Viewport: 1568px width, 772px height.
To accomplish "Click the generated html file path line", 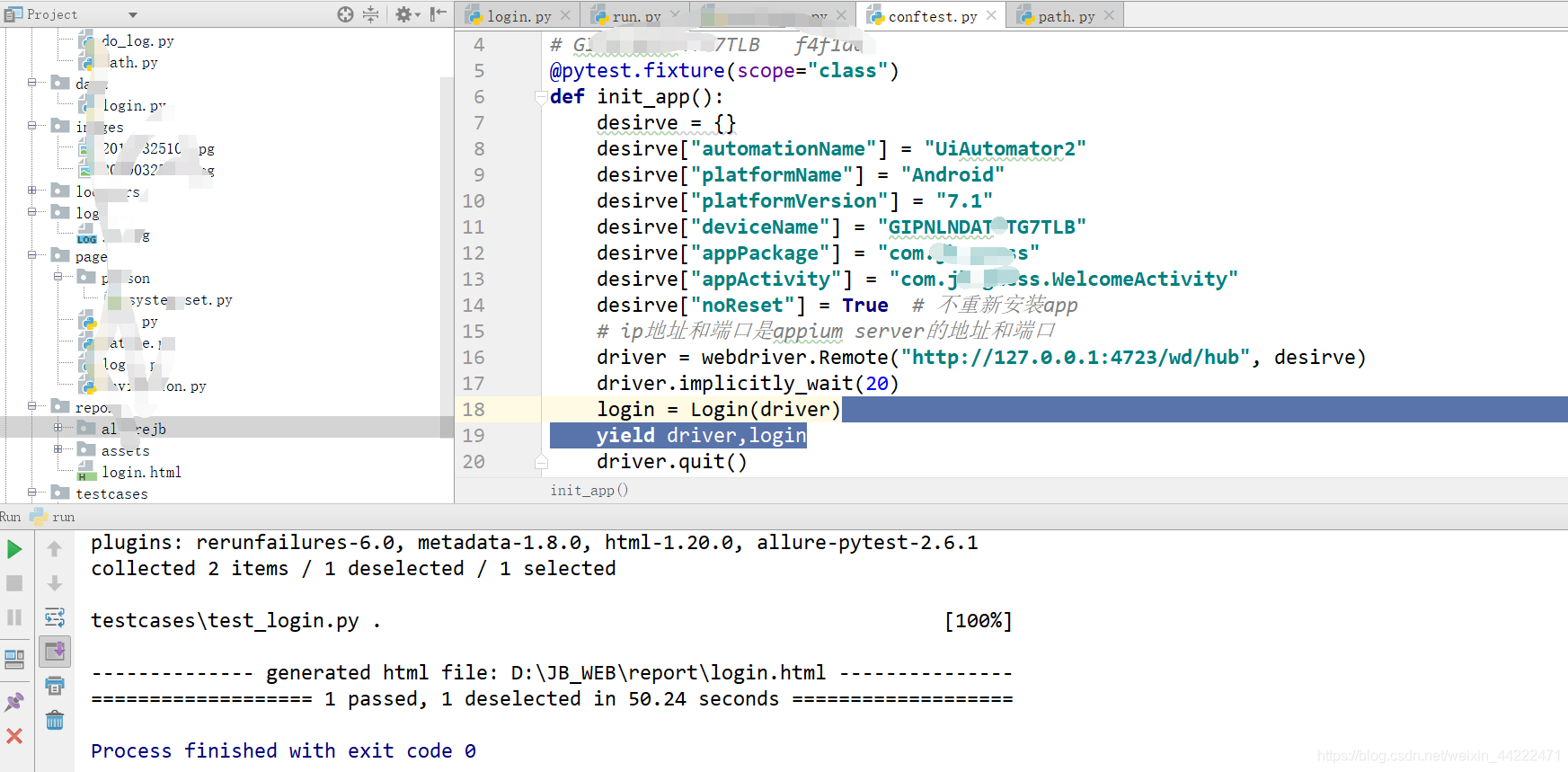I will tap(552, 672).
